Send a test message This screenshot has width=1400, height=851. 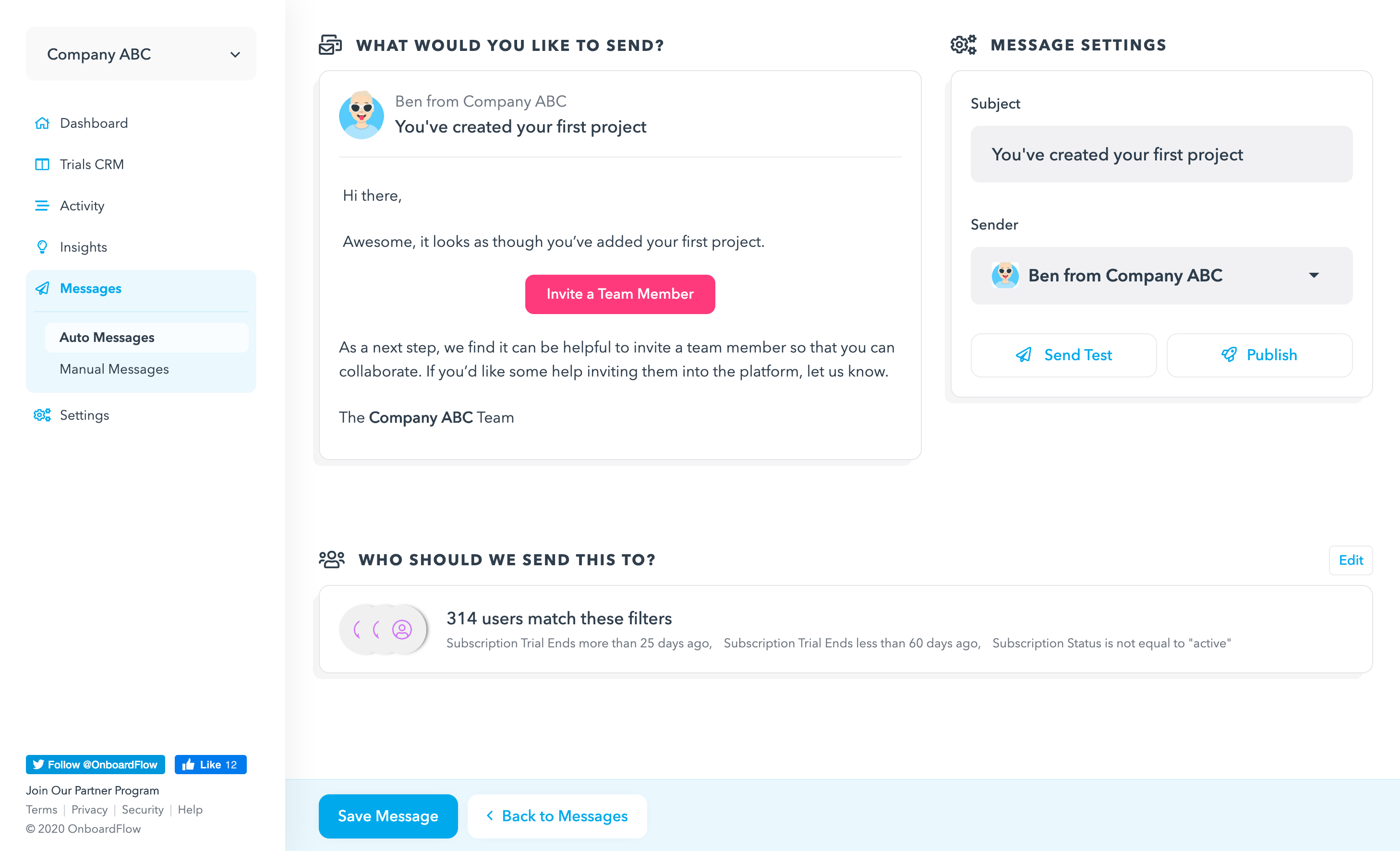pos(1063,355)
